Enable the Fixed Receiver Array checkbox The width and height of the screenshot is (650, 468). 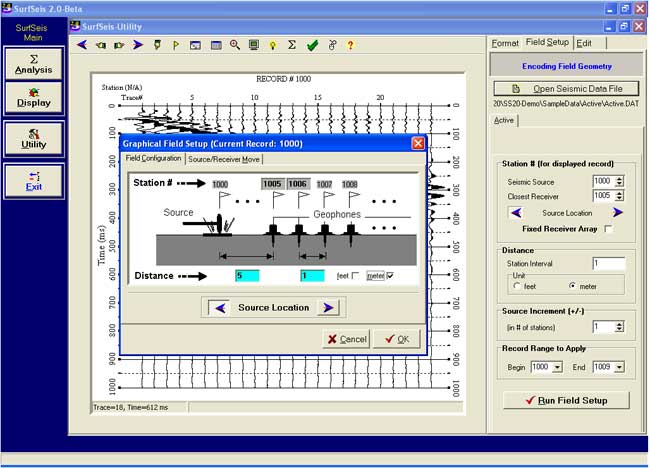(x=609, y=229)
